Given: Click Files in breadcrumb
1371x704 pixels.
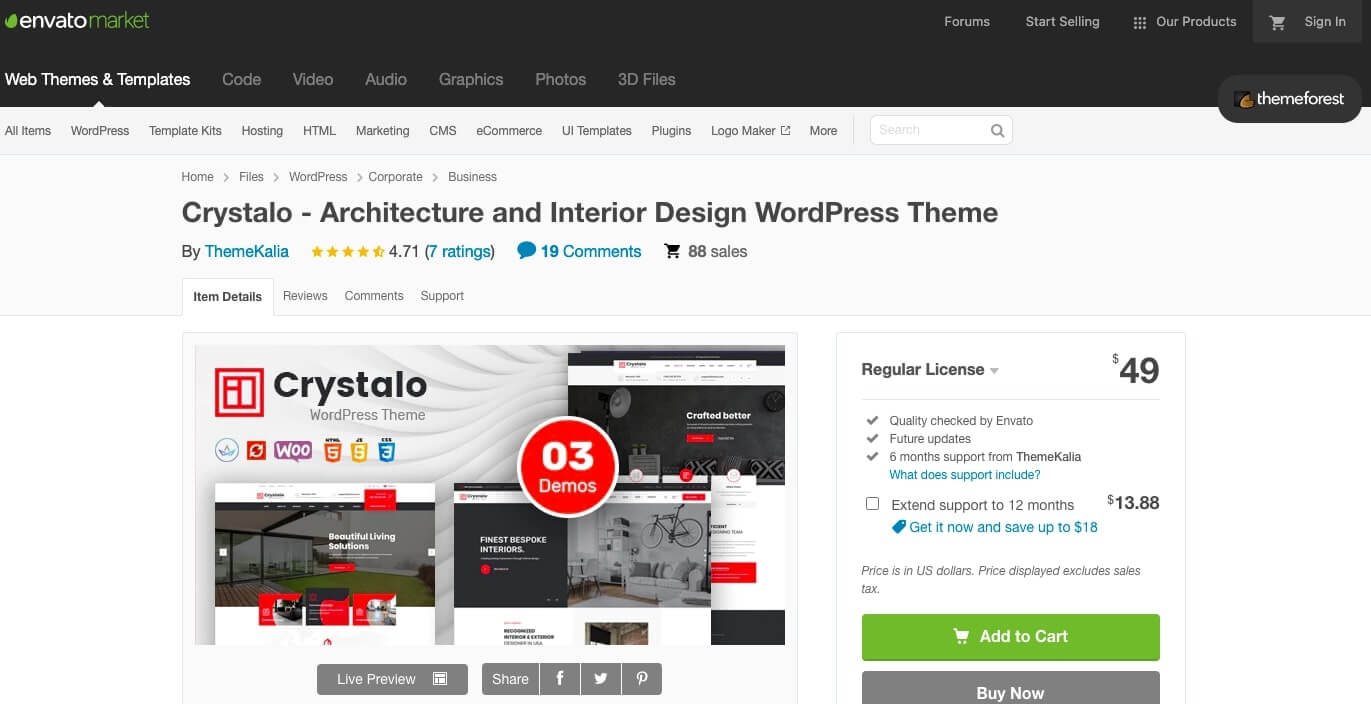Looking at the screenshot, I should [251, 177].
